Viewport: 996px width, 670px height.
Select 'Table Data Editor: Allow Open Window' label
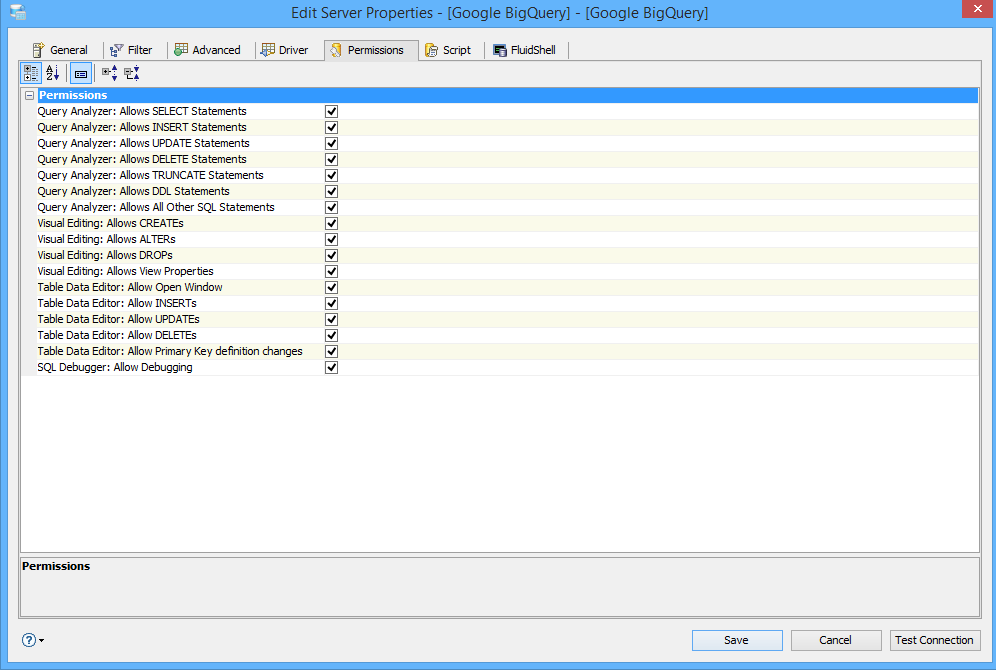coord(130,287)
